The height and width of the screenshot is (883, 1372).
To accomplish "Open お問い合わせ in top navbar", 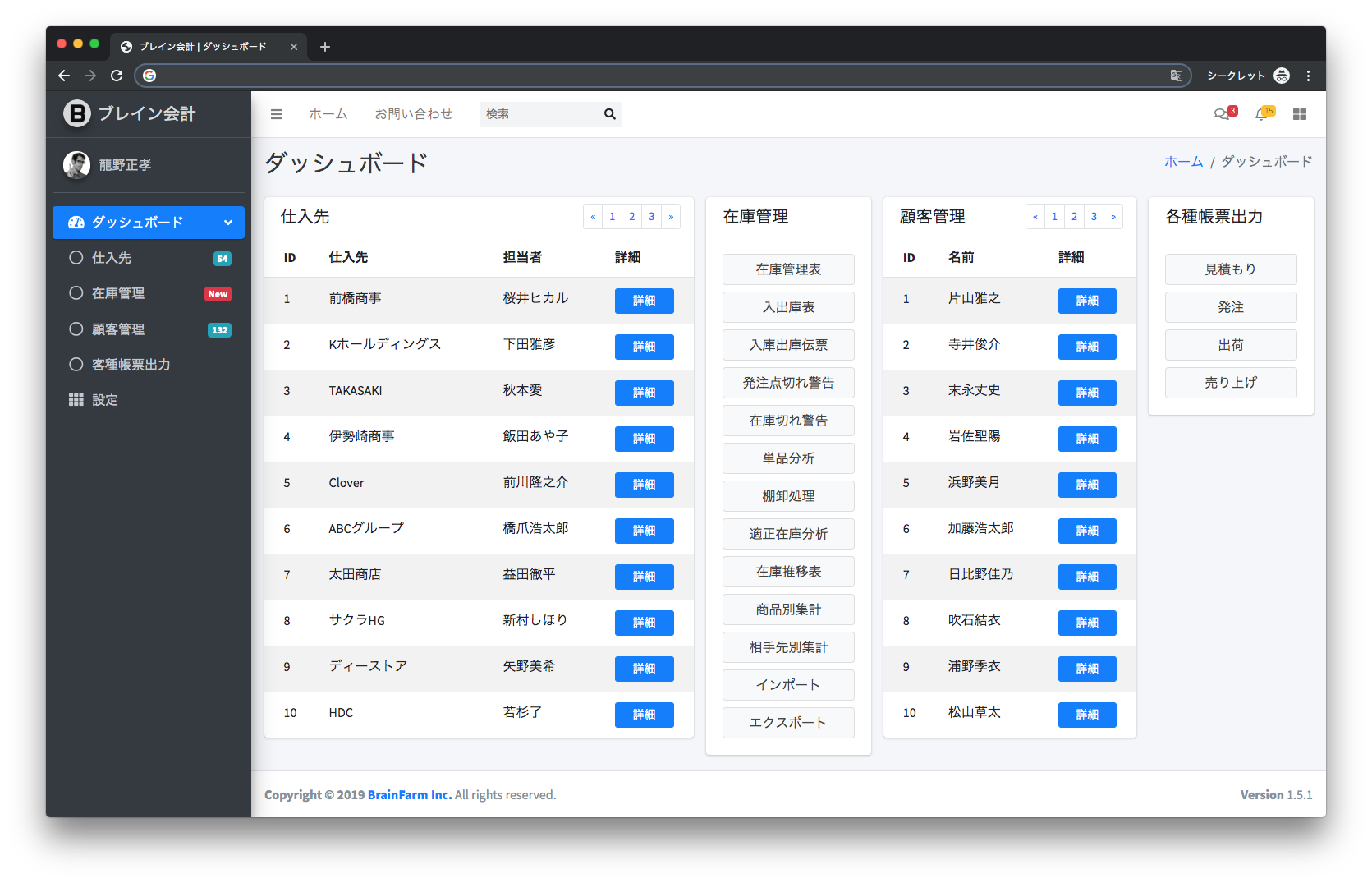I will [414, 114].
